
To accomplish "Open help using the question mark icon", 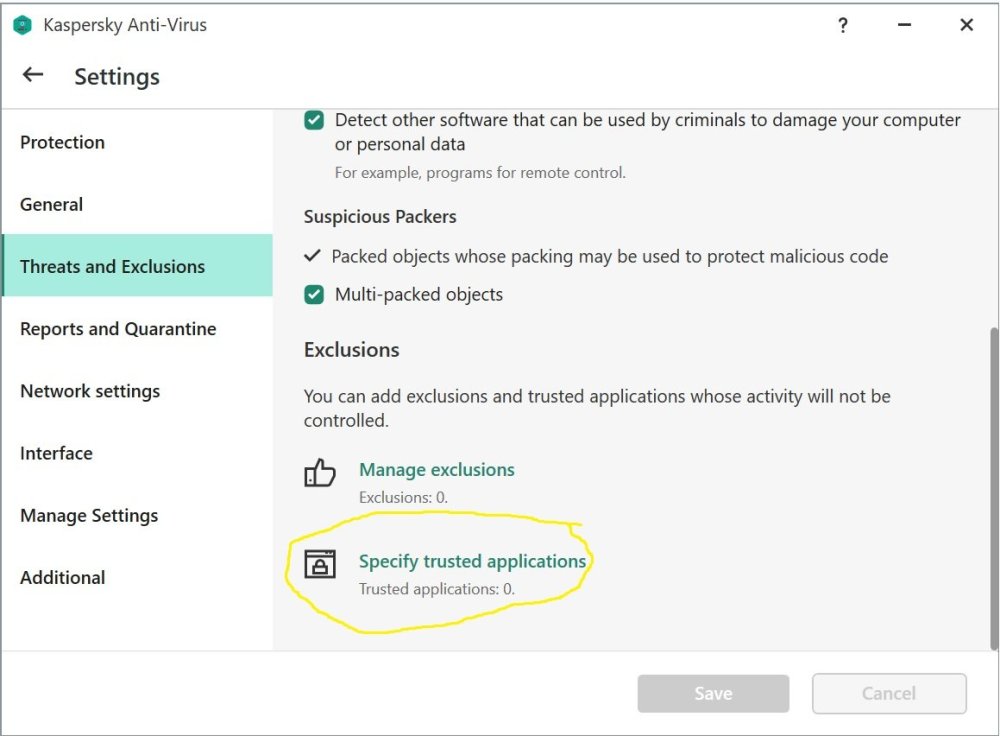I will pos(843,25).
